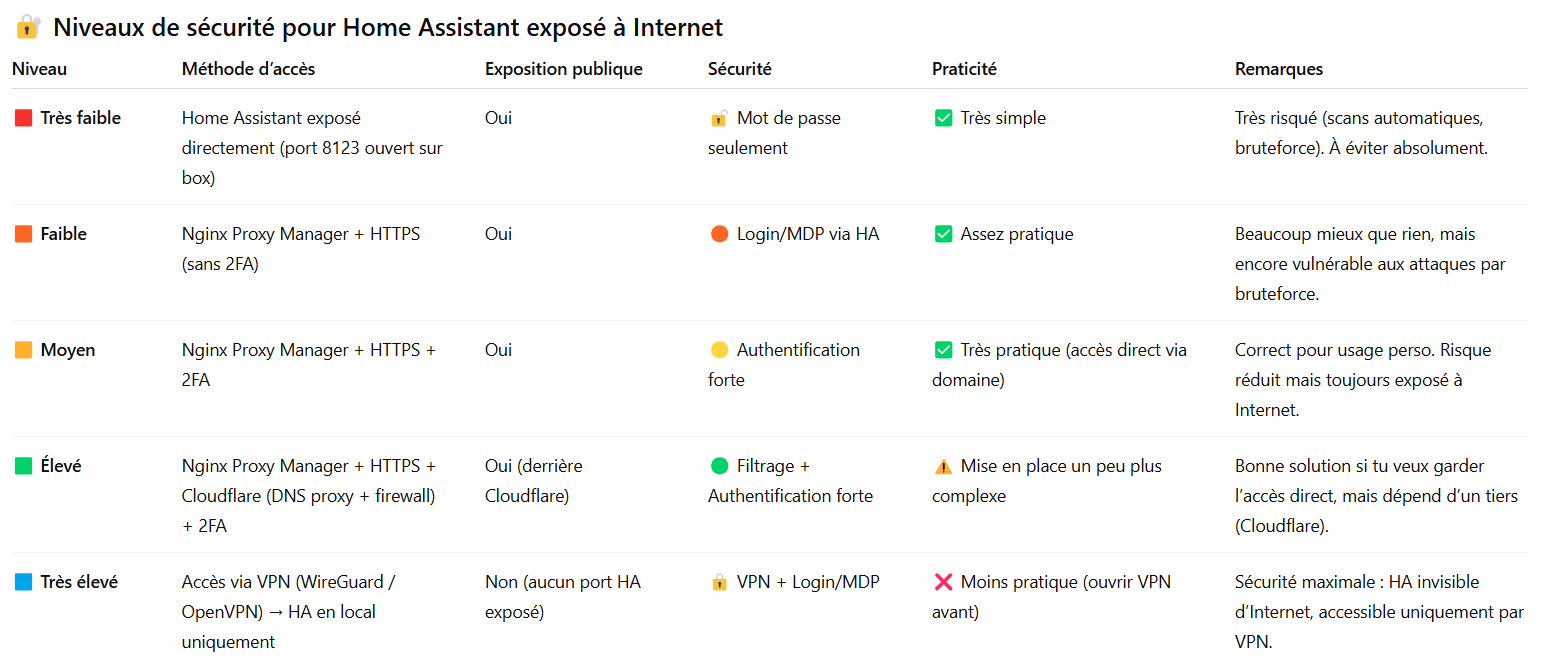The image size is (1543, 663).
Task: Click the lock icon in the title
Action: click(x=27, y=27)
